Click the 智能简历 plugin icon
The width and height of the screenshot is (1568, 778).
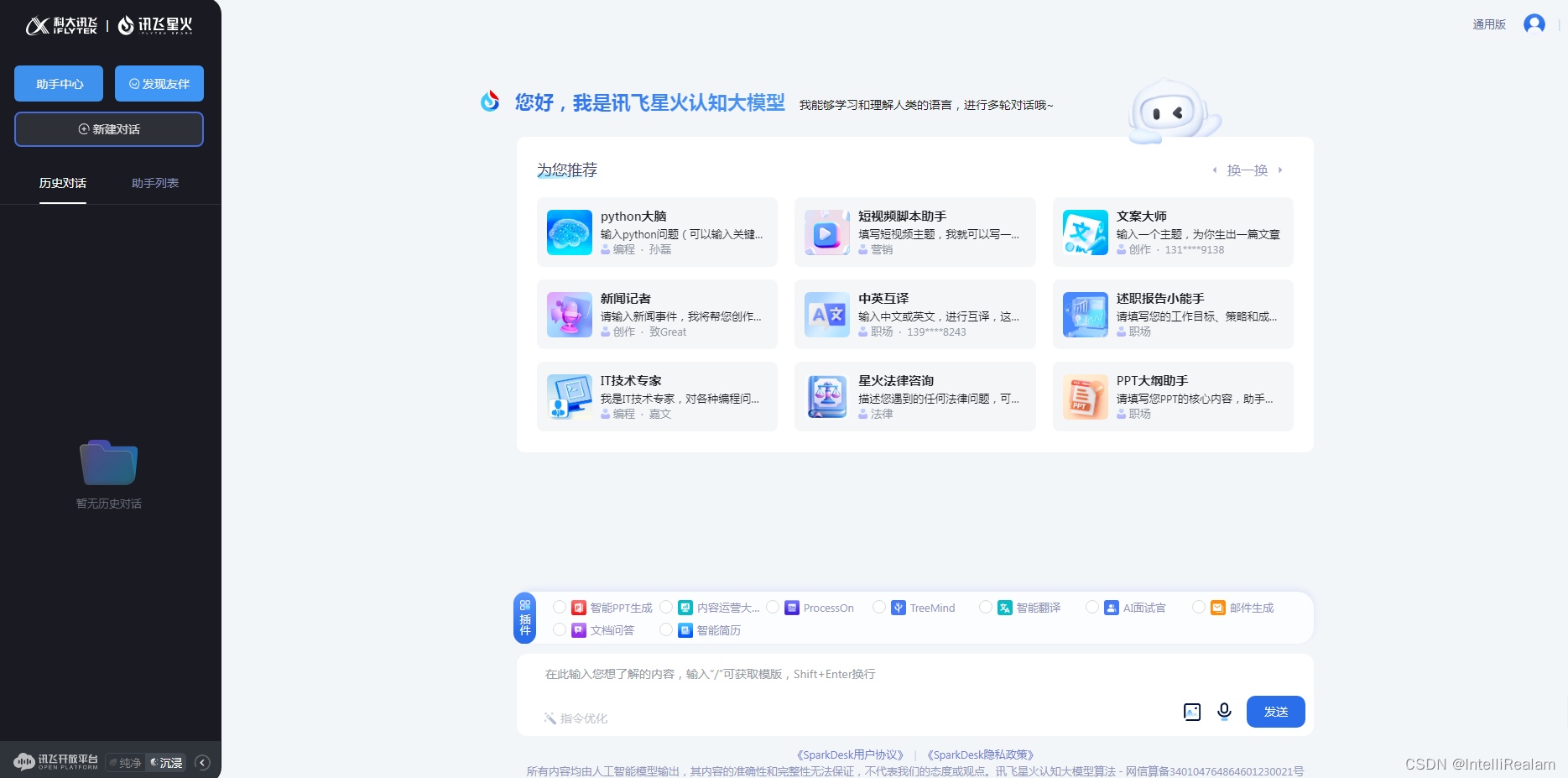(x=685, y=630)
